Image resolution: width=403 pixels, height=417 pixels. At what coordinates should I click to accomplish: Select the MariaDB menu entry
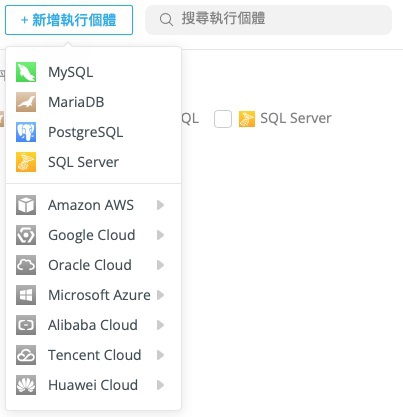pos(93,102)
